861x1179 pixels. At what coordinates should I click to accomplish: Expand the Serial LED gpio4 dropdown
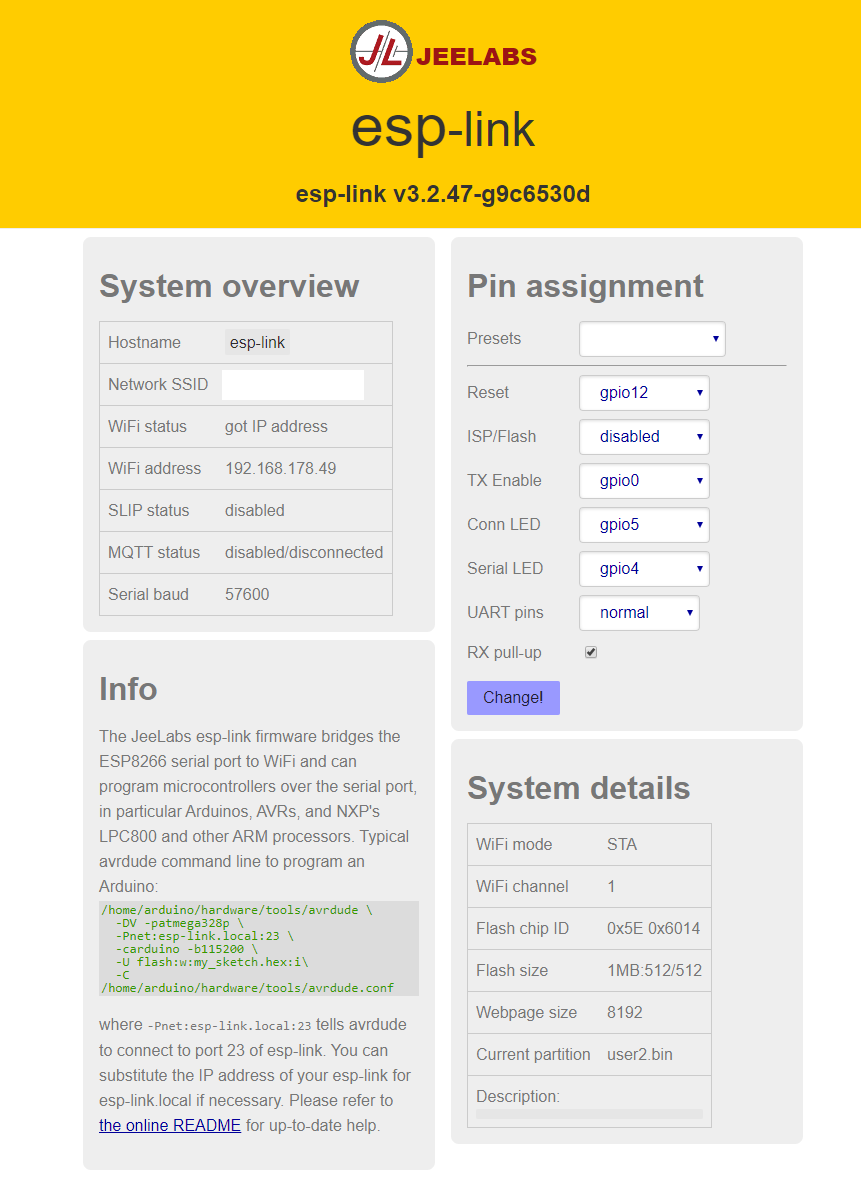(x=644, y=569)
